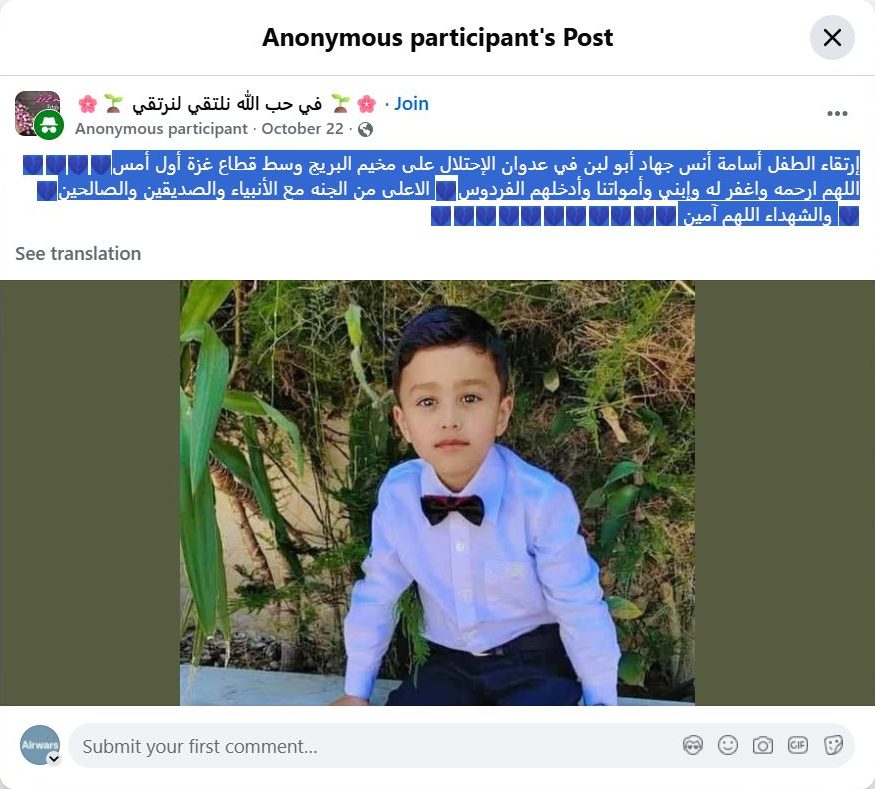
Task: Insert an avatar sticker in the comment
Action: pyautogui.click(x=693, y=745)
